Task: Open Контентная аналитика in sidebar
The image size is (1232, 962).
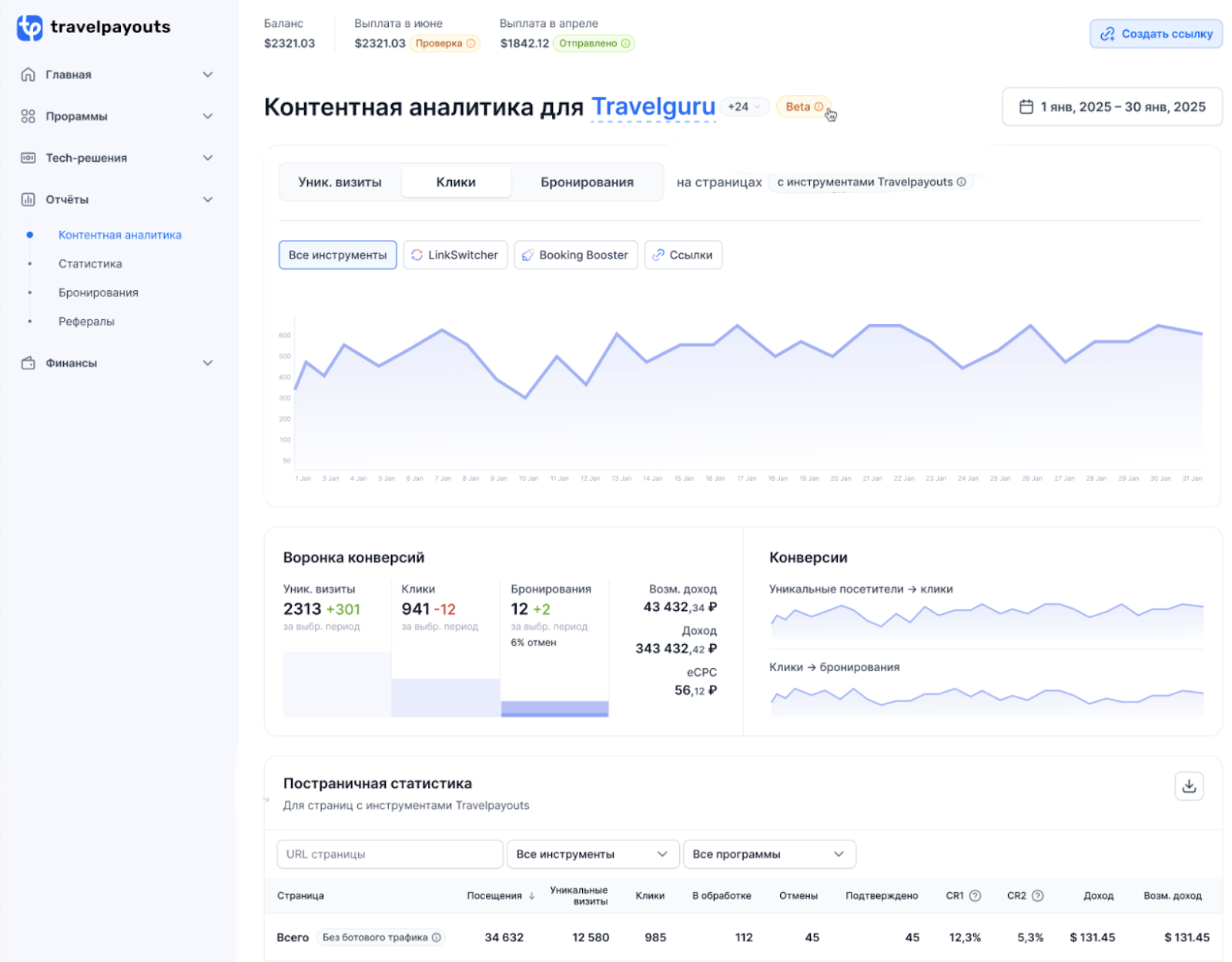Action: (x=120, y=235)
